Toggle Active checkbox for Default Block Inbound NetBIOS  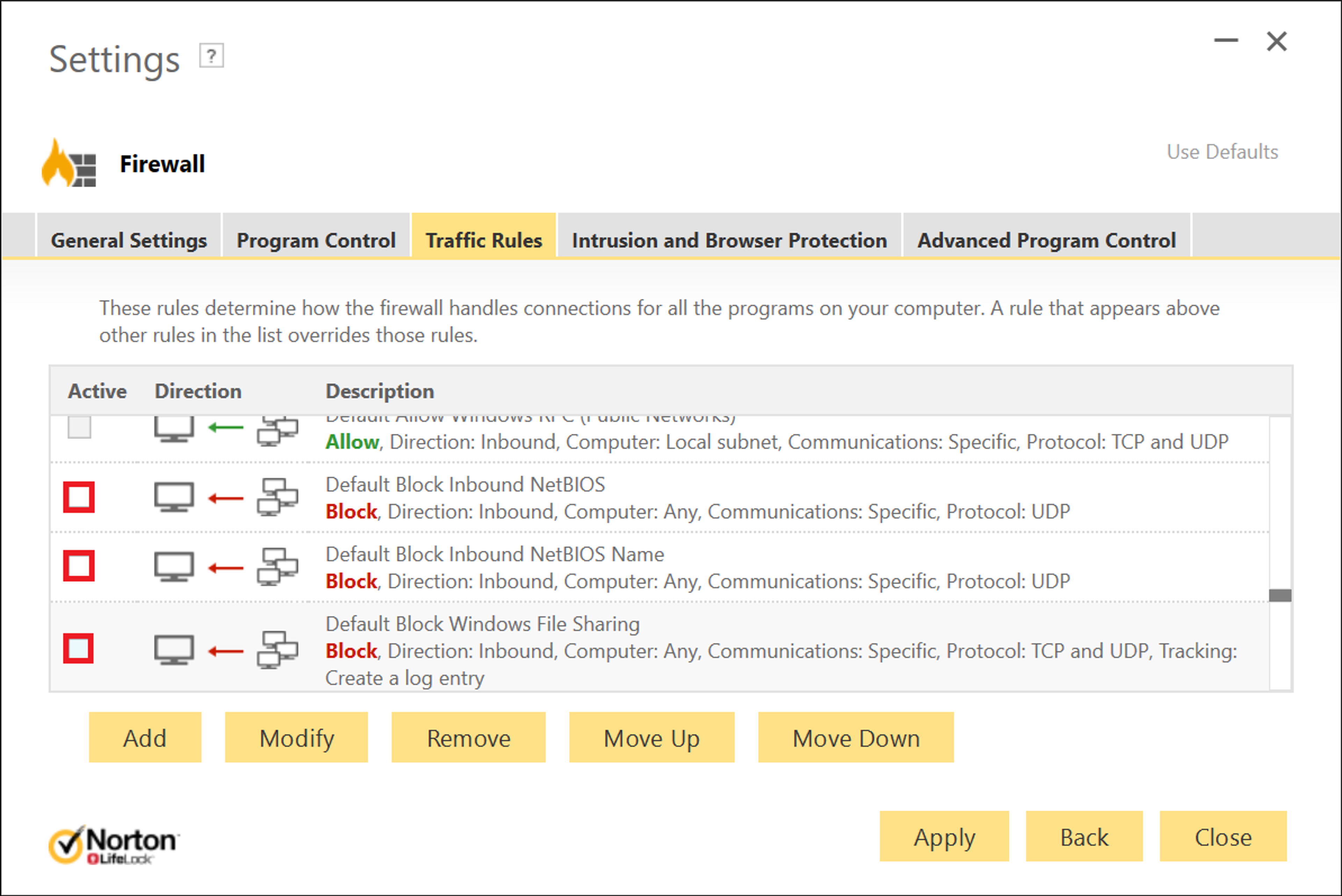pyautogui.click(x=79, y=497)
